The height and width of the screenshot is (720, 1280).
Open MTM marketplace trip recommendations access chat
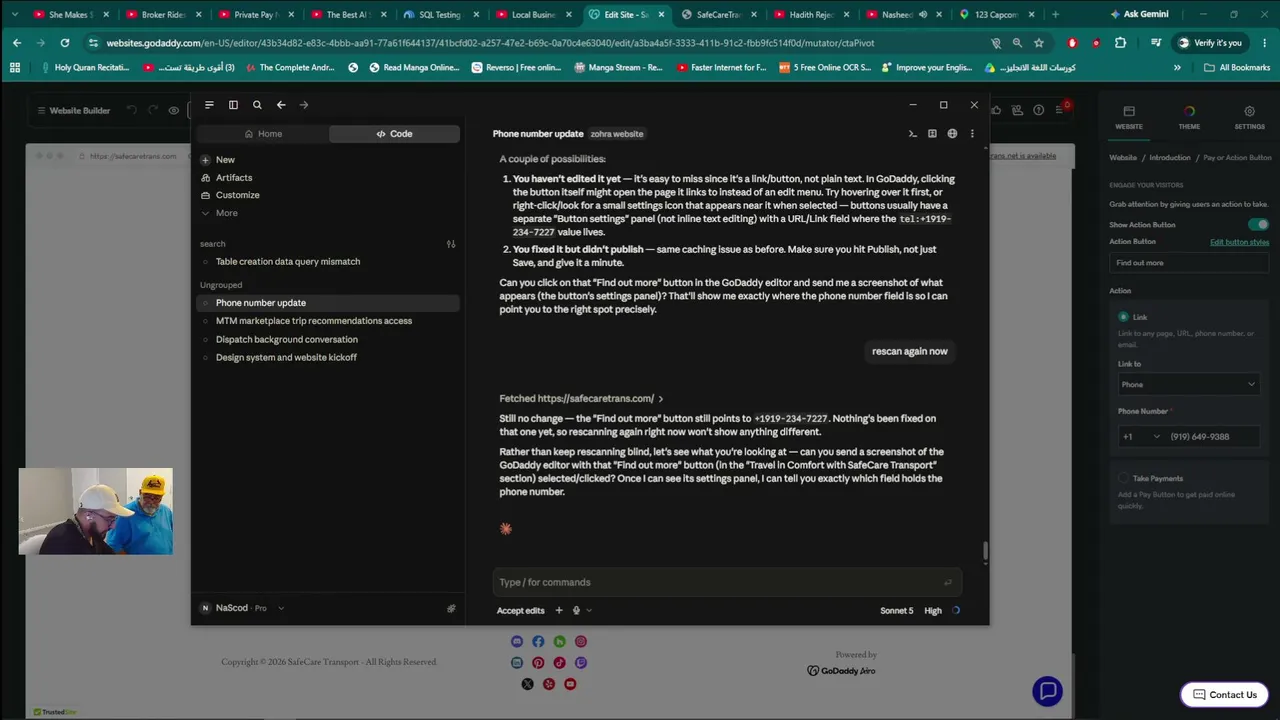pos(314,321)
